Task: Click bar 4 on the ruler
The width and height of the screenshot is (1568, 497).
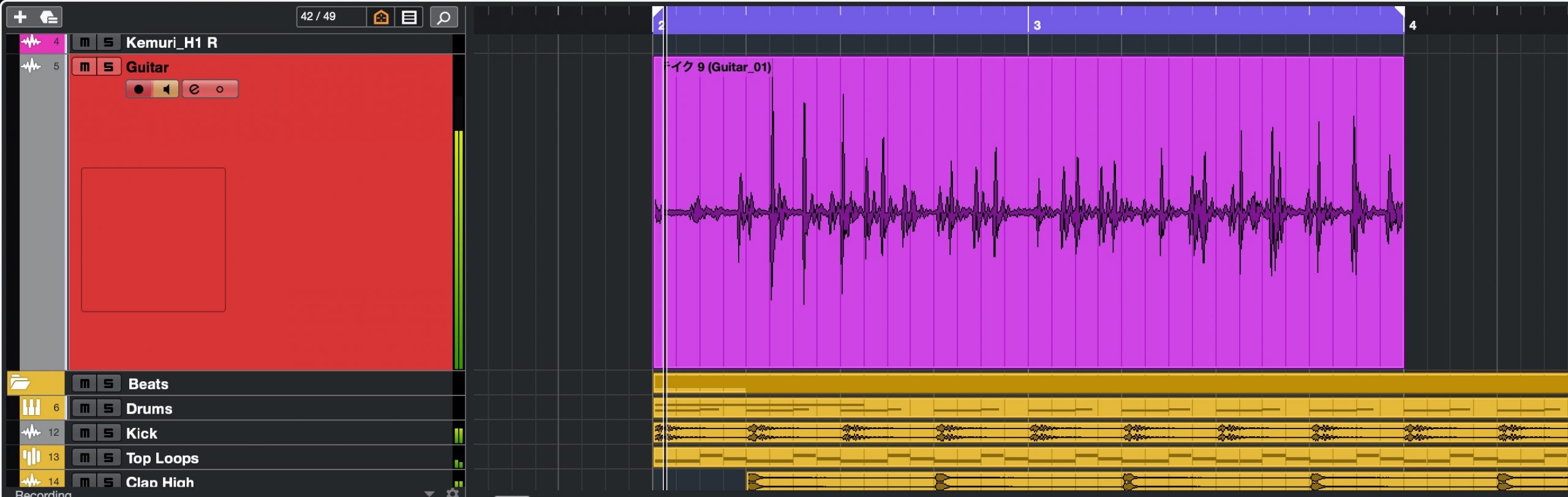Action: coord(1412,25)
